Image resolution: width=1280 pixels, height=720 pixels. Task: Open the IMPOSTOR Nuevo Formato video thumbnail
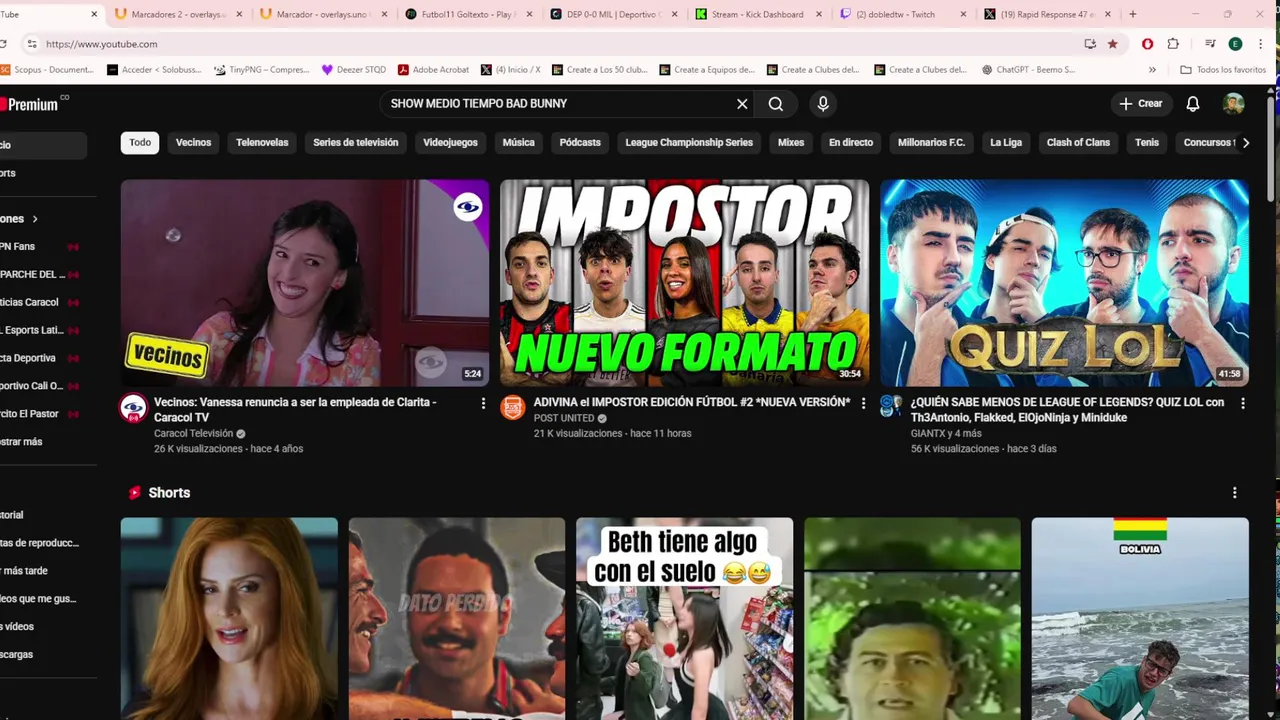pyautogui.click(x=685, y=283)
